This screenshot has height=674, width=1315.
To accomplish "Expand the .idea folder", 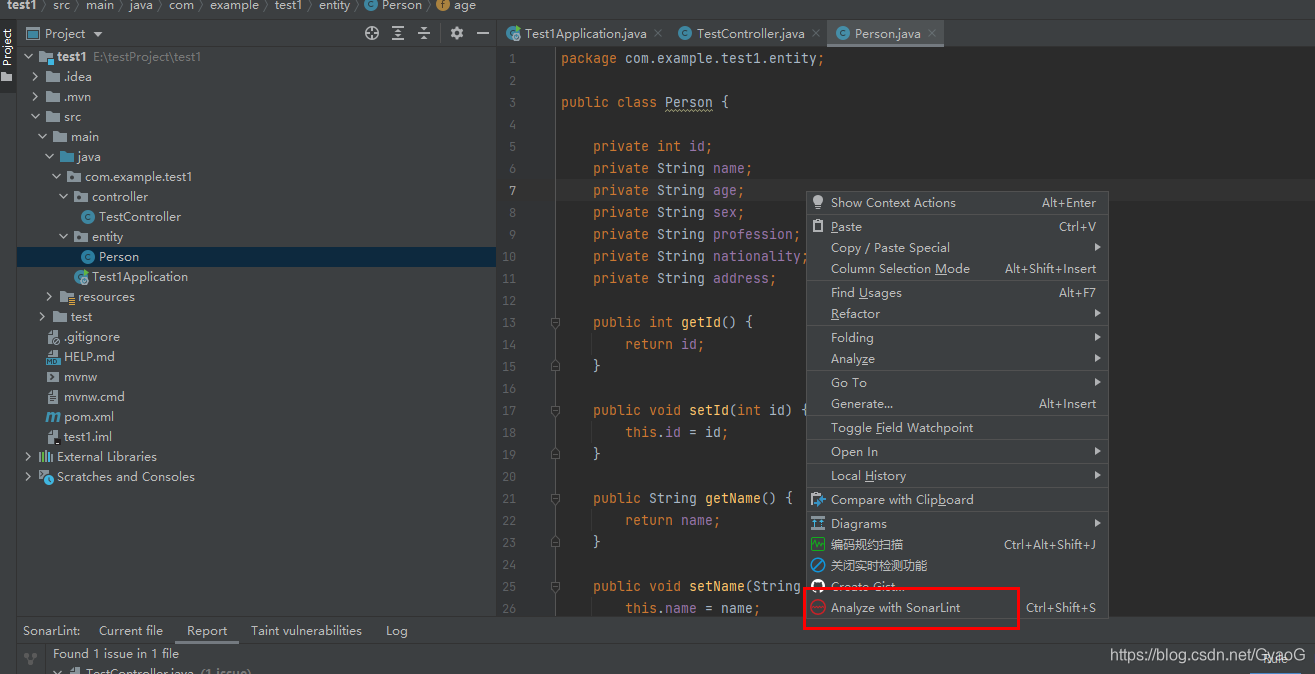I will pyautogui.click(x=36, y=77).
